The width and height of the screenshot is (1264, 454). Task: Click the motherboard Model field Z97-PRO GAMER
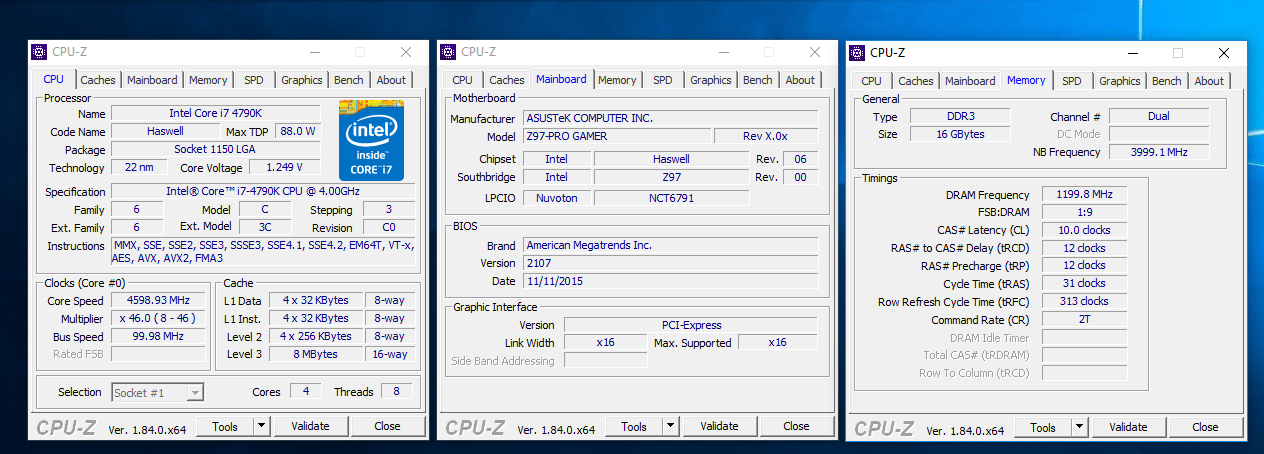(x=616, y=136)
